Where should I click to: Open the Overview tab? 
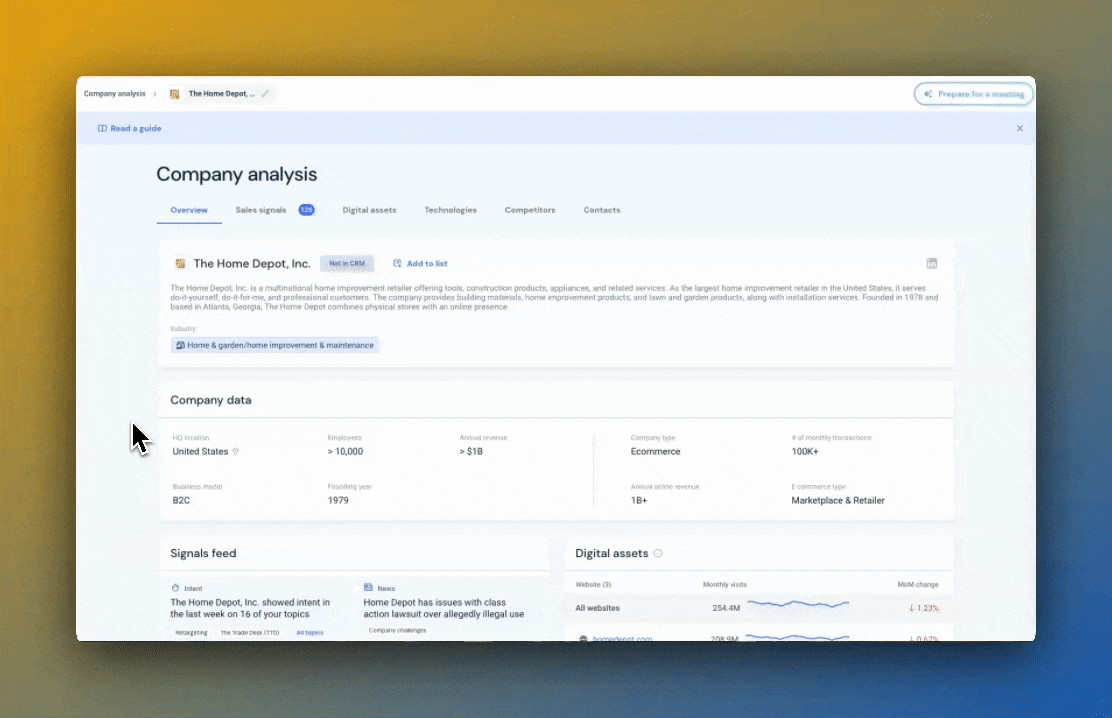(x=189, y=210)
